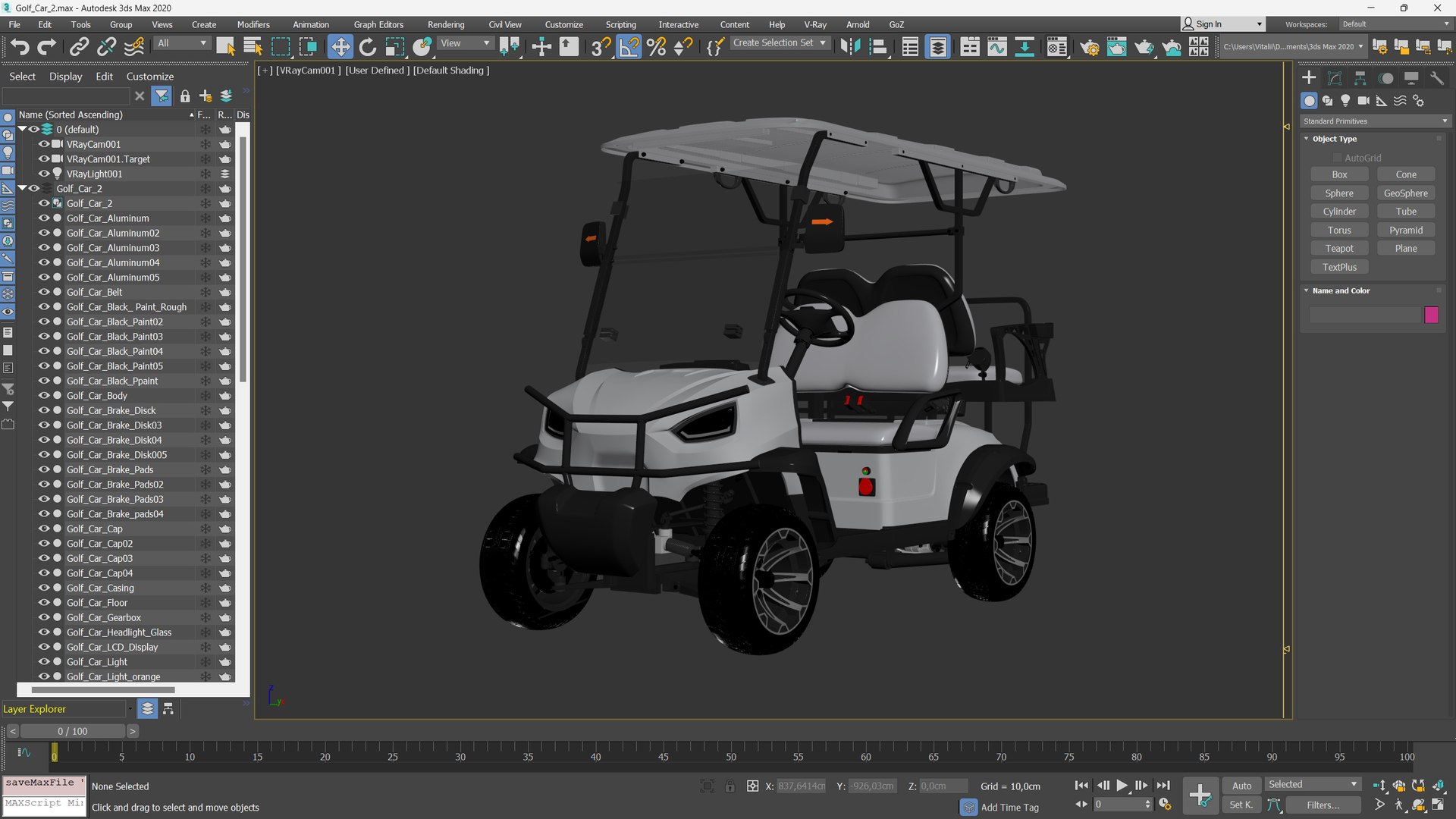Clear the Scene Explorer search (X)
Image resolution: width=1456 pixels, height=819 pixels.
[140, 96]
